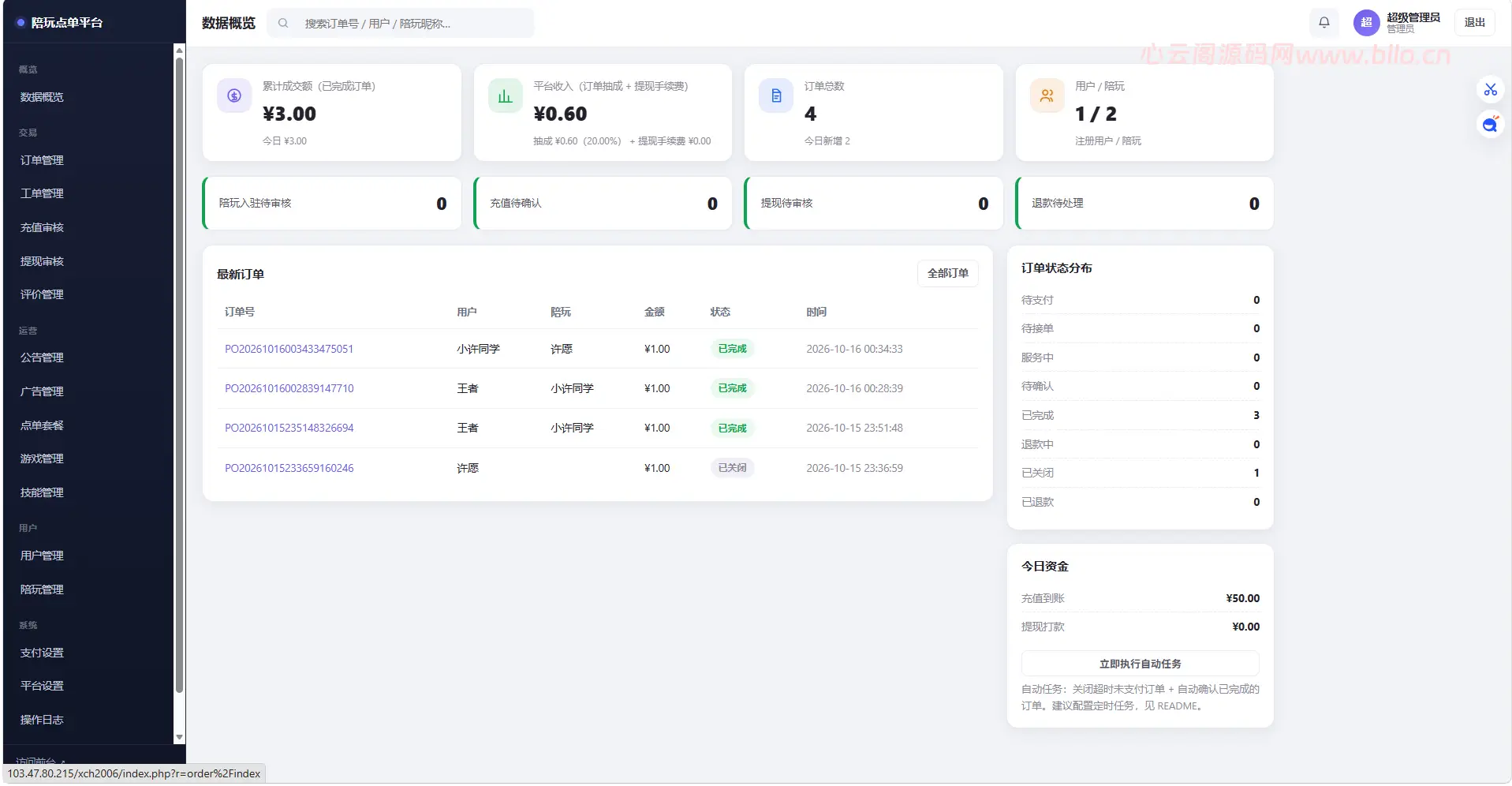Click the notification bell icon
The height and width of the screenshot is (786, 1512).
pos(1324,23)
